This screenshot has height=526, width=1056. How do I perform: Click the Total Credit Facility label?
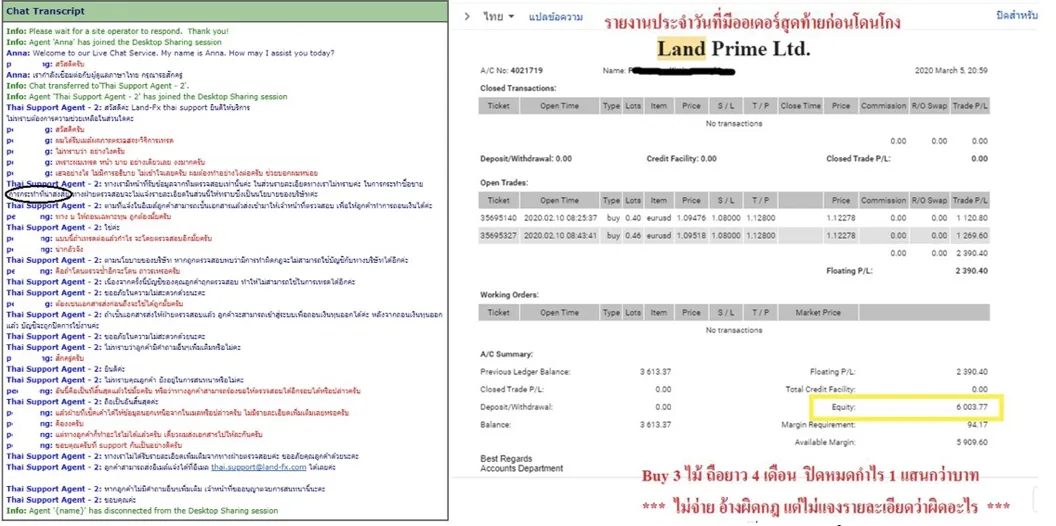tap(821, 389)
